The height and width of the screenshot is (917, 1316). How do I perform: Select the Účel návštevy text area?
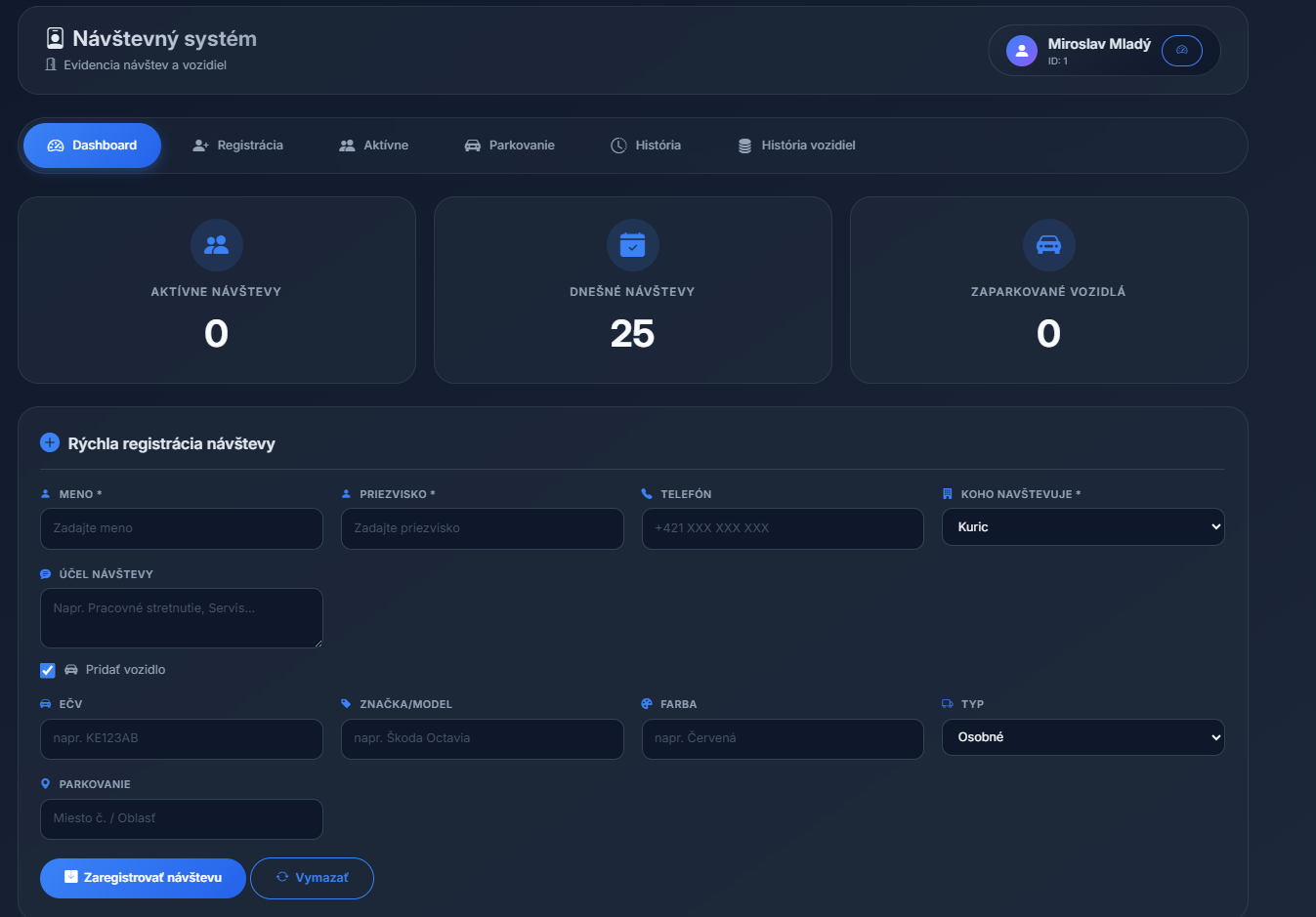(182, 617)
